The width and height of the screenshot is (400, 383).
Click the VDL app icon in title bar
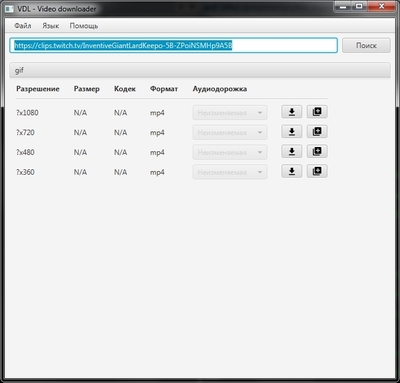click(9, 9)
